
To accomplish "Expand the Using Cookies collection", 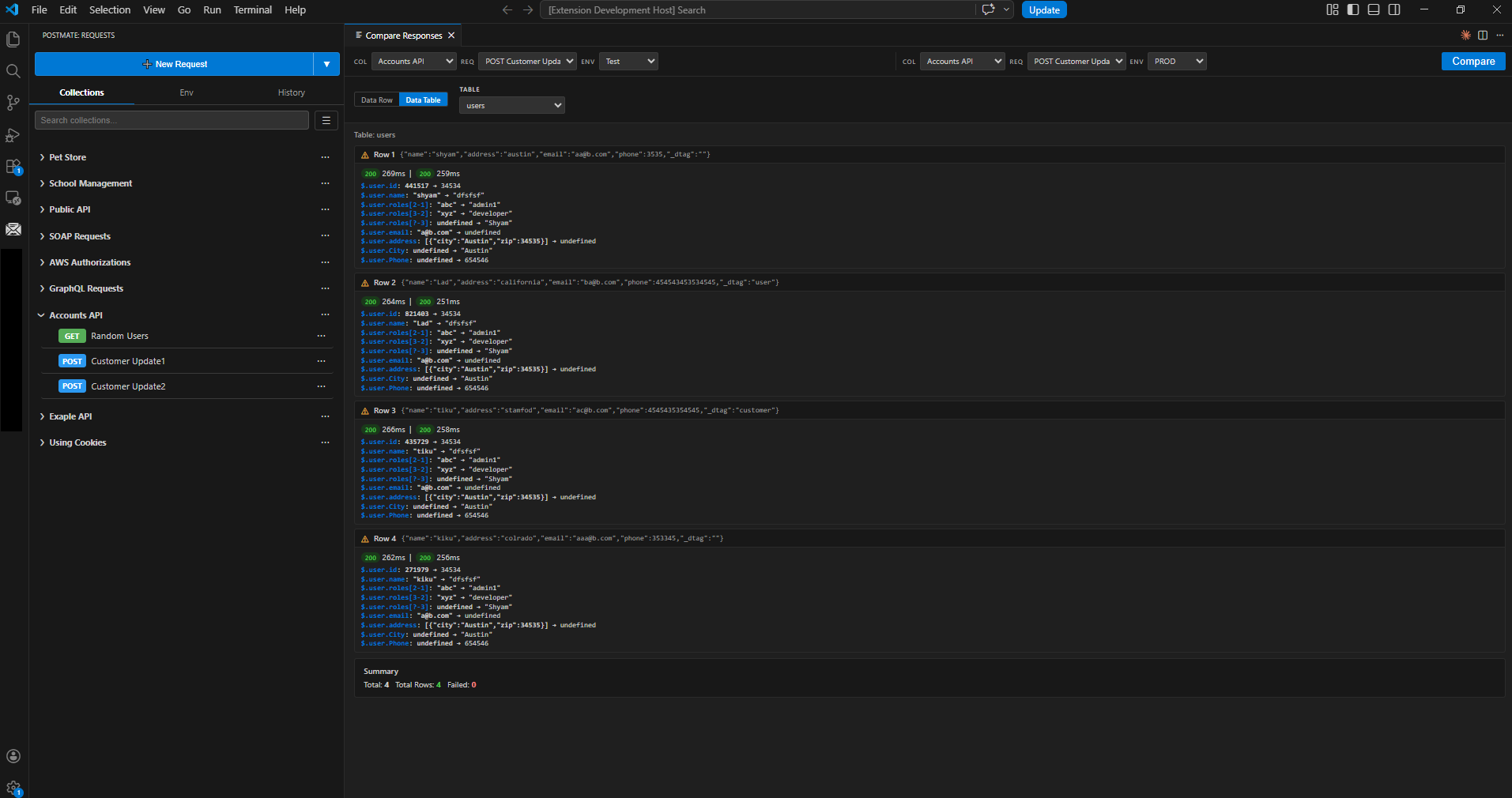I will pyautogui.click(x=41, y=442).
